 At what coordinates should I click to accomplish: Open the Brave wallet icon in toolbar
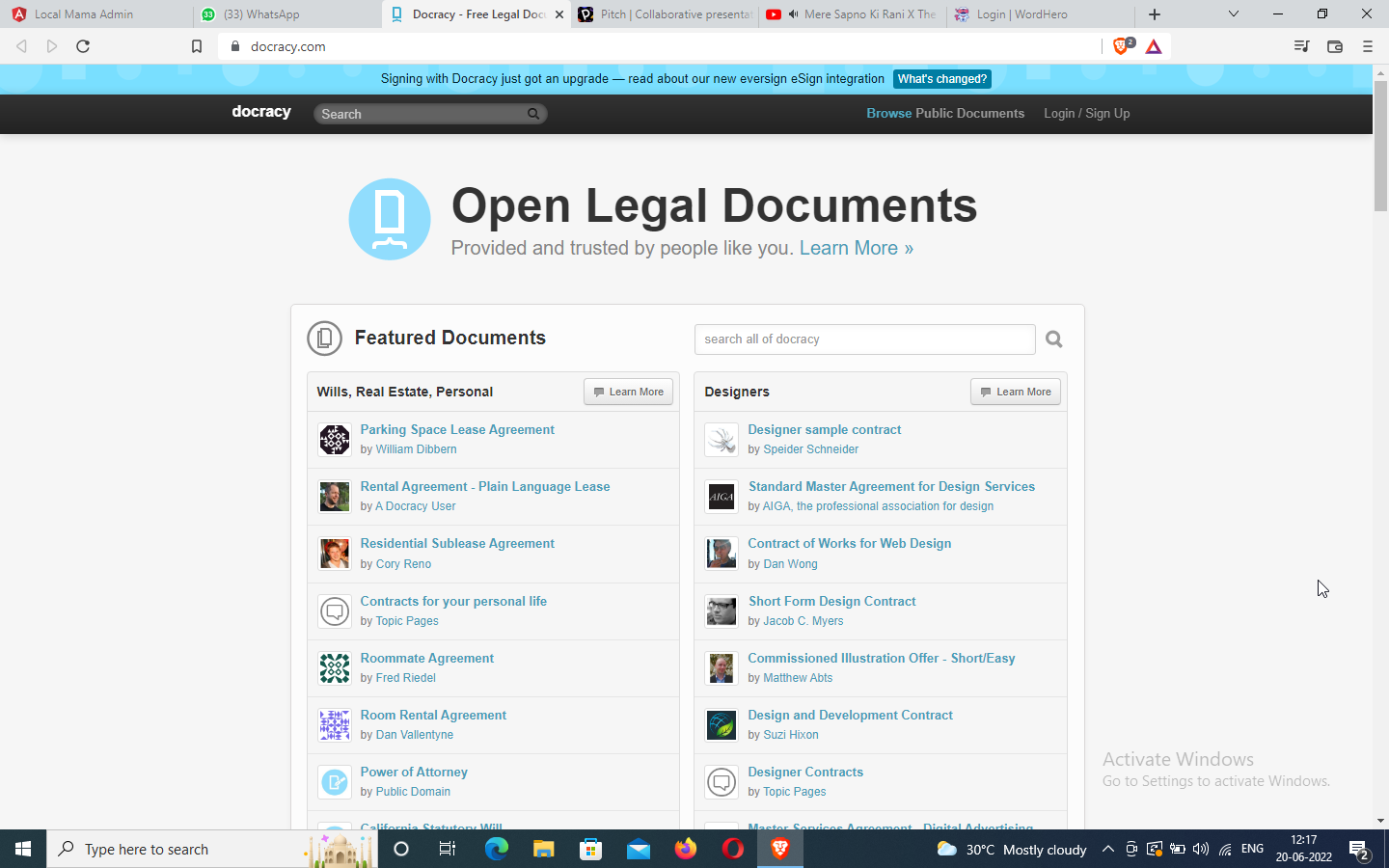tap(1335, 46)
